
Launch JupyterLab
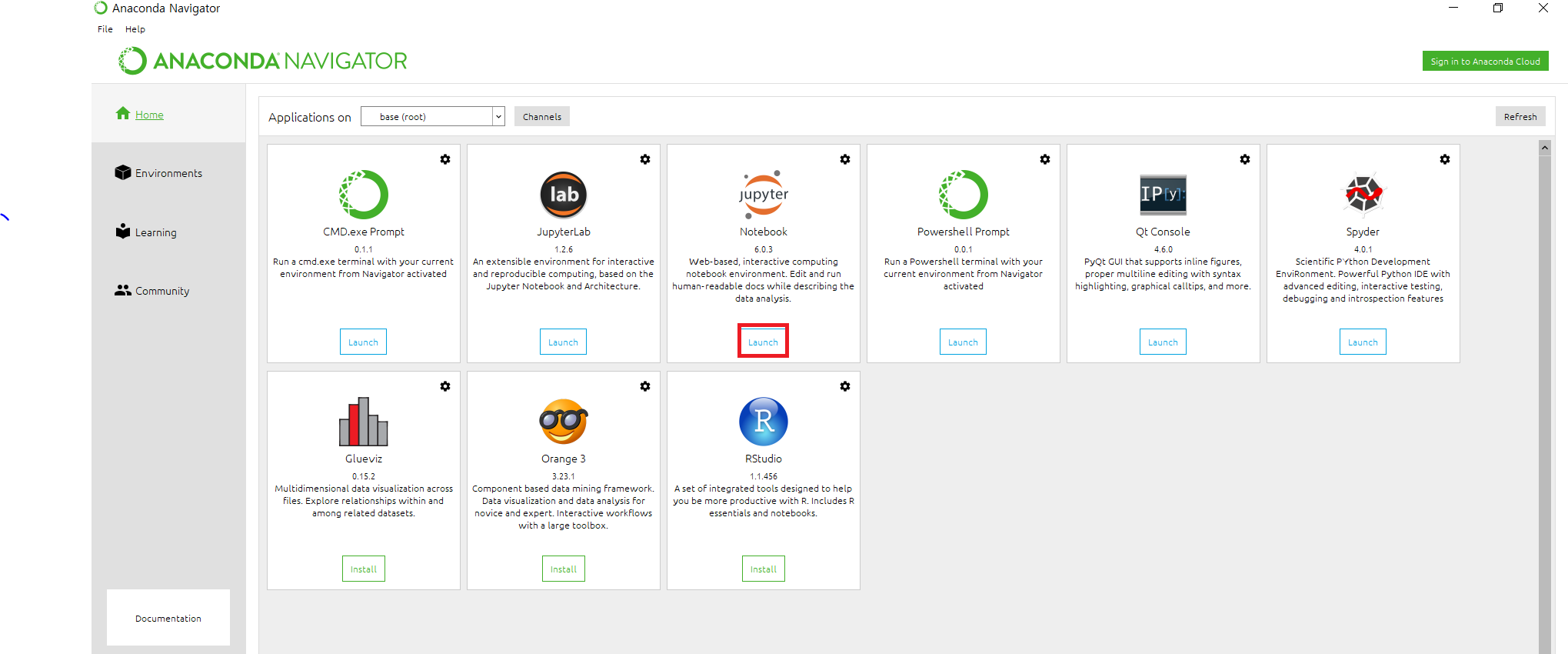[564, 342]
